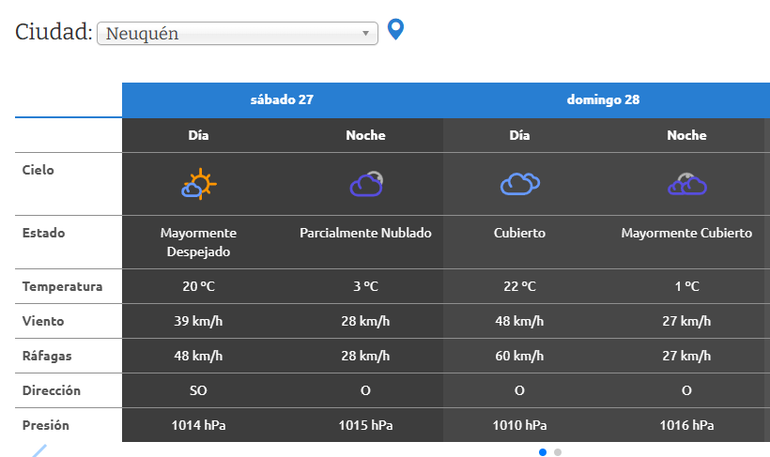Click the SO wind direction value
The image size is (770, 457).
[x=198, y=390]
